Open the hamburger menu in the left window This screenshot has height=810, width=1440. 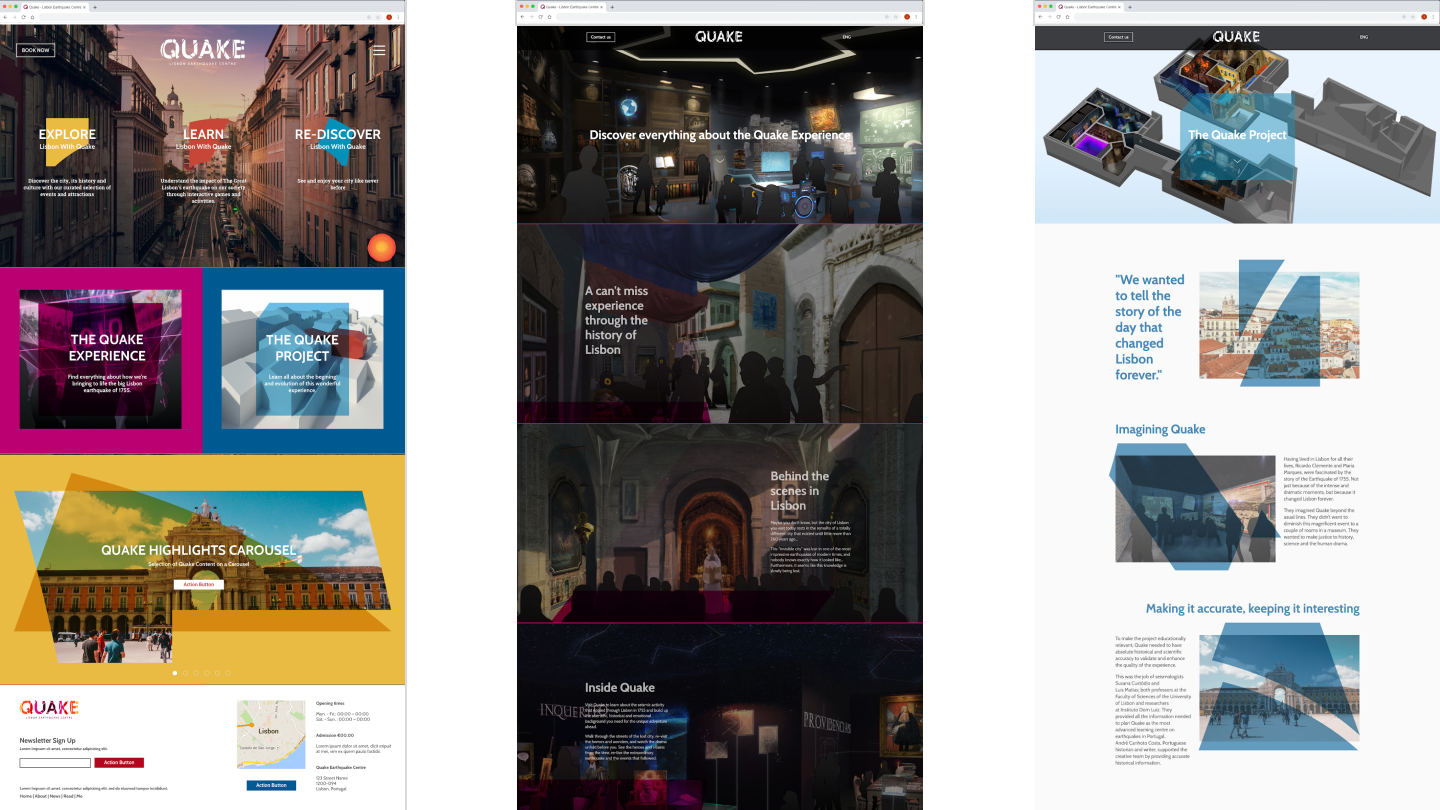coord(379,50)
